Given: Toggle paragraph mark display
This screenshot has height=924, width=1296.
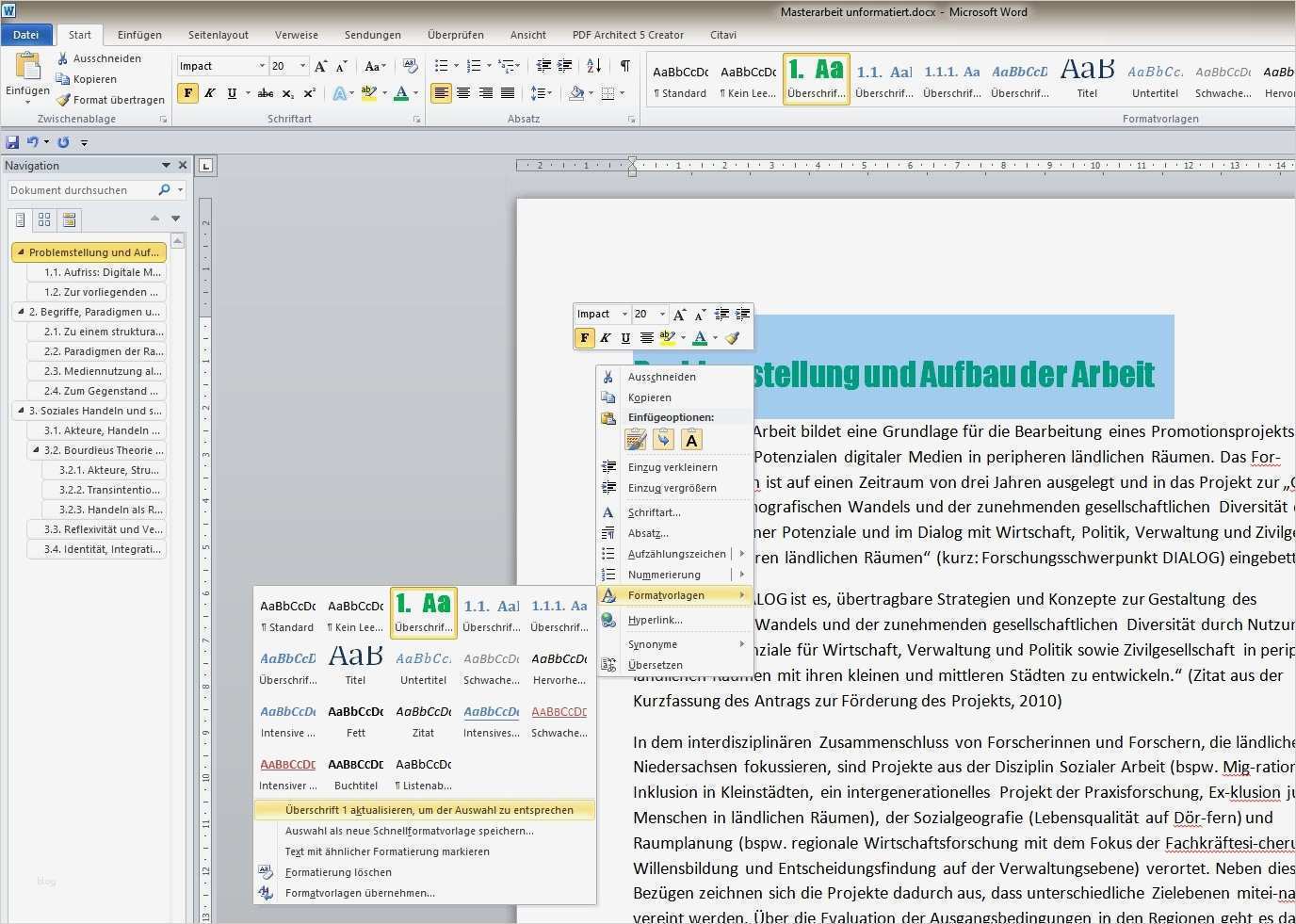Looking at the screenshot, I should tap(623, 65).
